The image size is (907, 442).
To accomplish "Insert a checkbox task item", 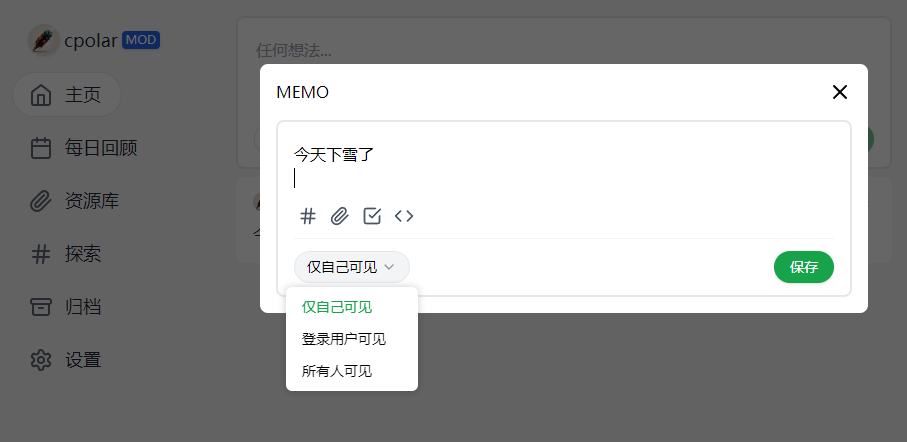I will [x=372, y=216].
